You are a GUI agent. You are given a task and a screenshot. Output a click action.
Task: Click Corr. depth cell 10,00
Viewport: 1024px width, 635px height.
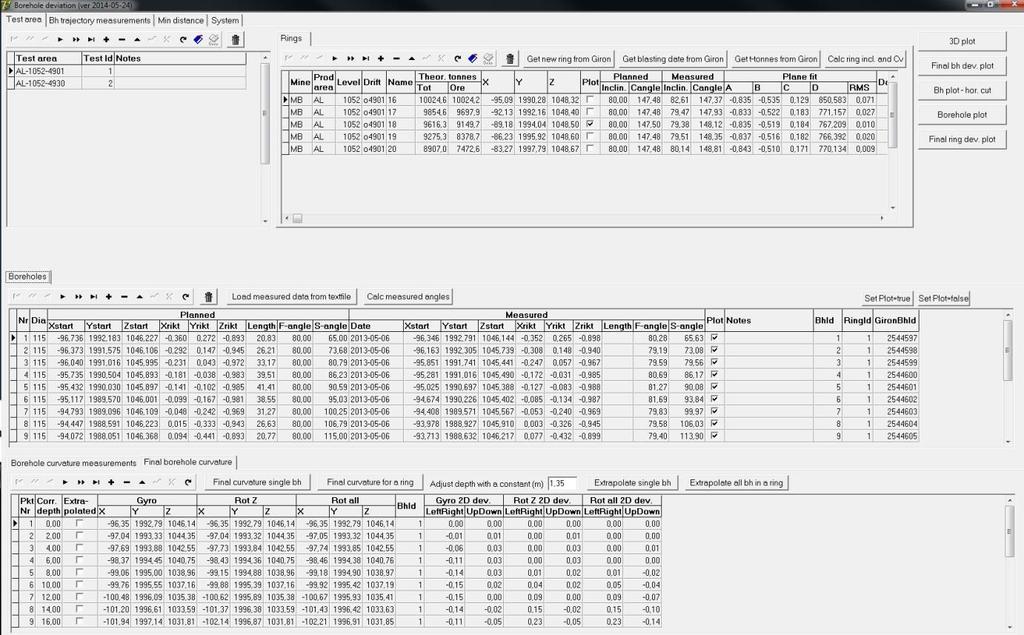48,585
